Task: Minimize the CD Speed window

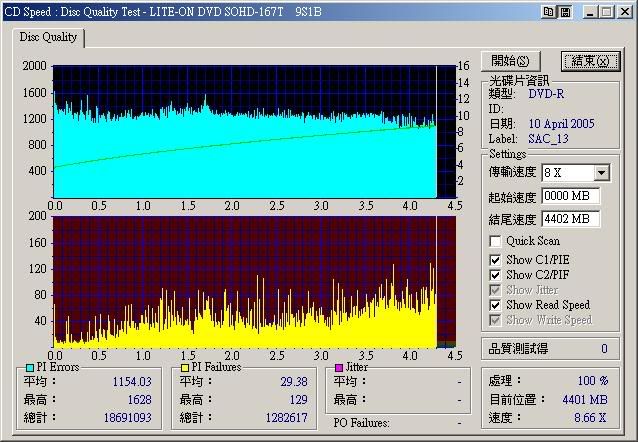Action: click(x=590, y=12)
